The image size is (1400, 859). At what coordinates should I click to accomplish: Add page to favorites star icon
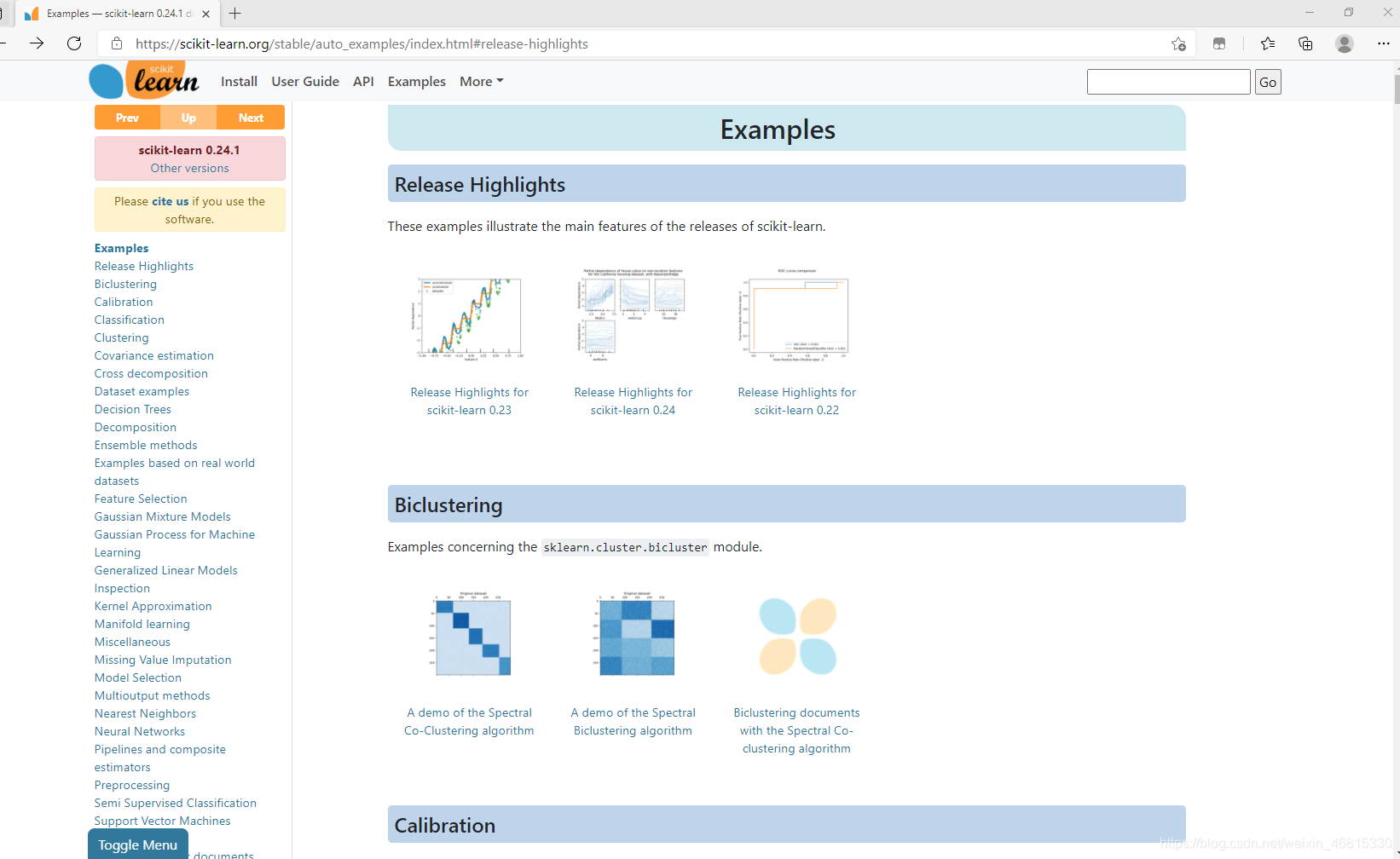pyautogui.click(x=1178, y=43)
